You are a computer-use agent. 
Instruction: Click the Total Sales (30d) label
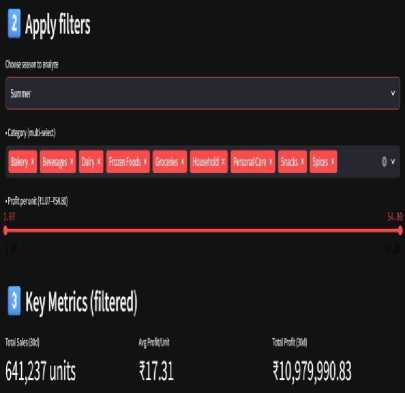click(22, 342)
